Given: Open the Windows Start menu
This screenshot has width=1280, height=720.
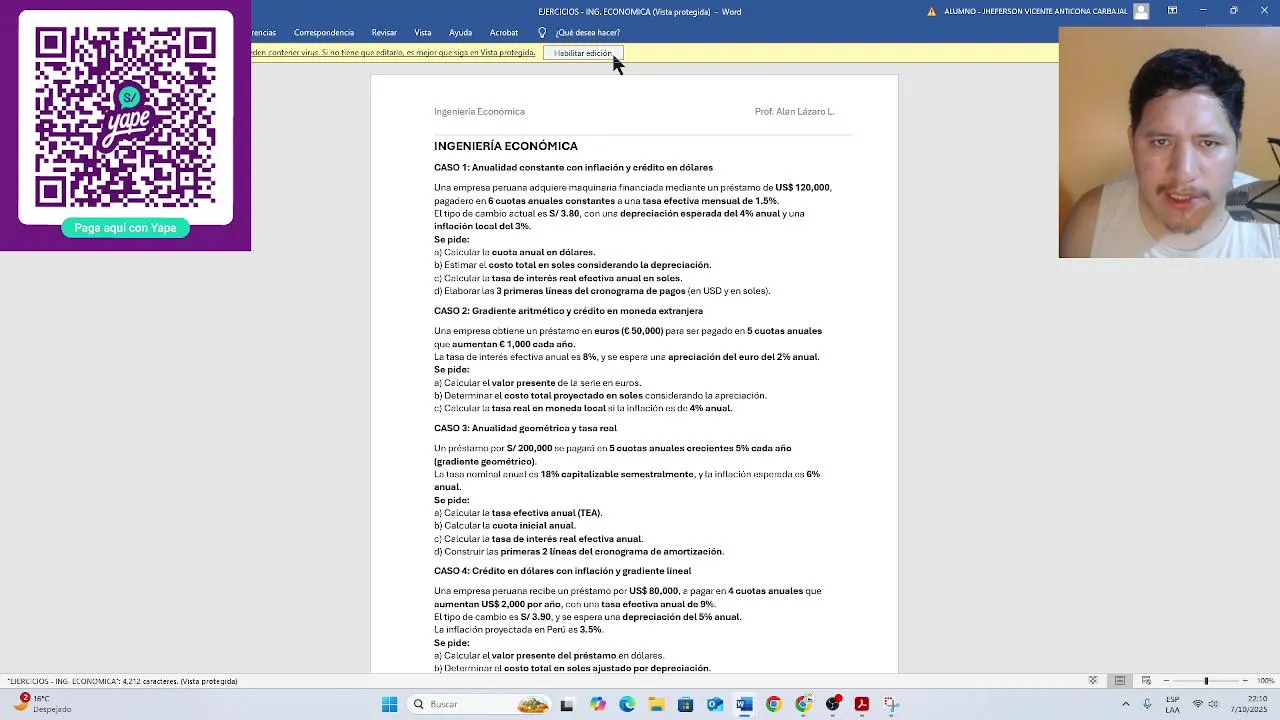Looking at the screenshot, I should click(x=389, y=704).
